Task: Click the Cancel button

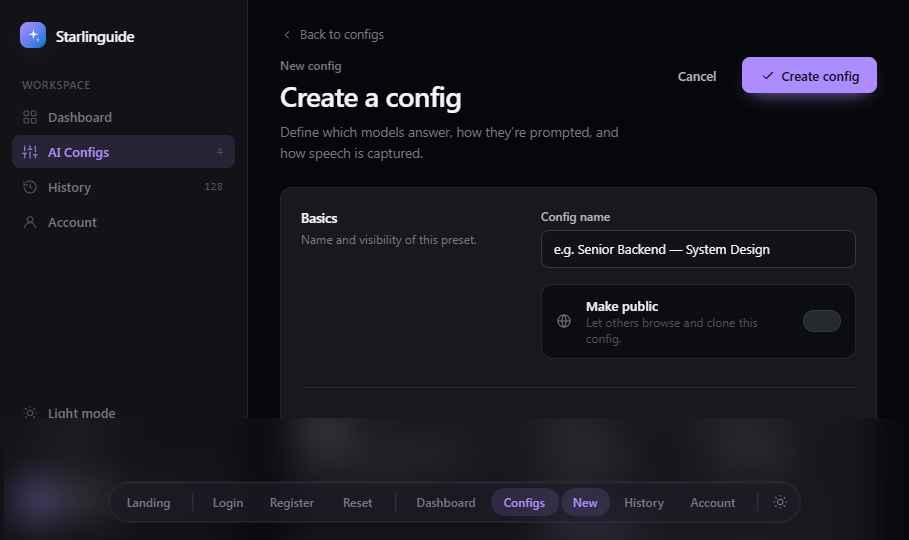Action: tap(697, 76)
